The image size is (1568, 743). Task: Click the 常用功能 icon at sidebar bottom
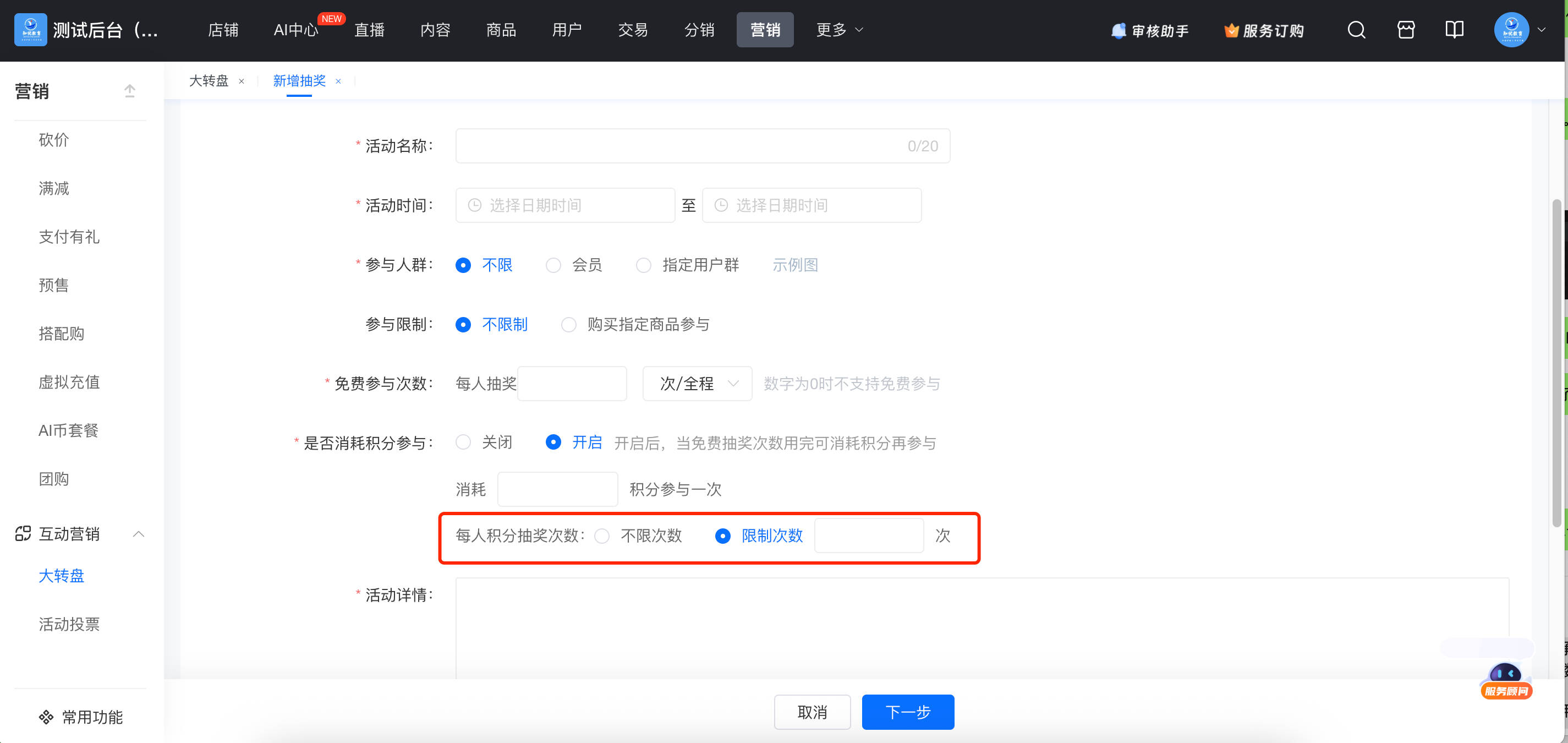[46, 717]
